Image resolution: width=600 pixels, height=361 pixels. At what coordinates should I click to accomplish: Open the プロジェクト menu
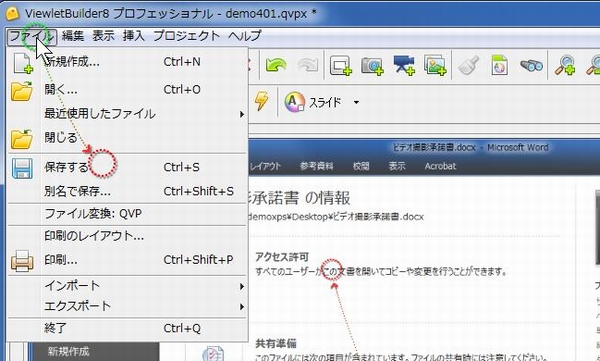186,36
